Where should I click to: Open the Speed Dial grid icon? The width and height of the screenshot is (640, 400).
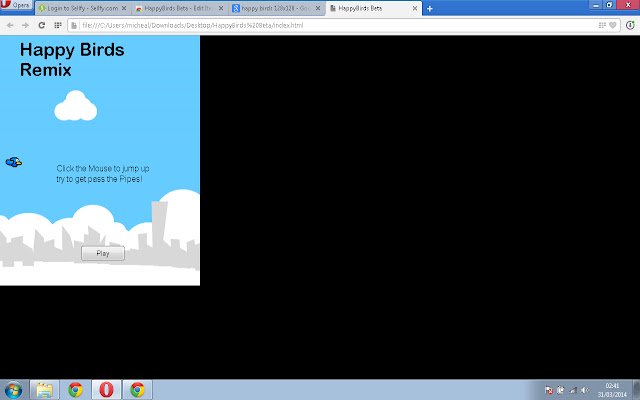[x=58, y=25]
